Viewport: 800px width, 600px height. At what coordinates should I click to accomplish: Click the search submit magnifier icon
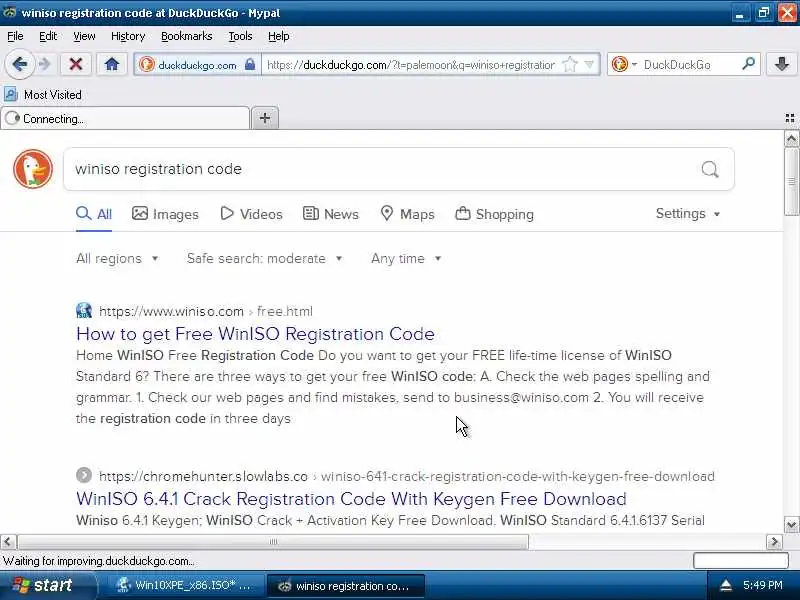coord(710,169)
